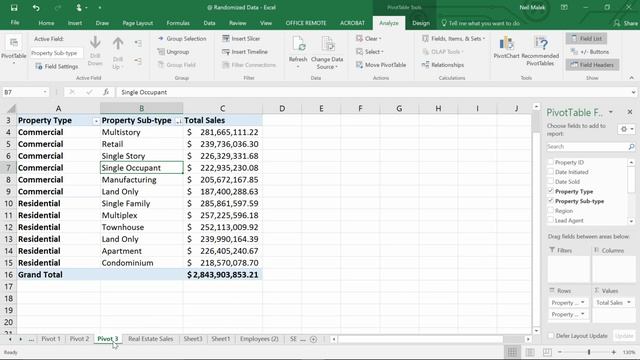Click the zoom in plus button
The image size is (640, 360).
[x=613, y=352]
